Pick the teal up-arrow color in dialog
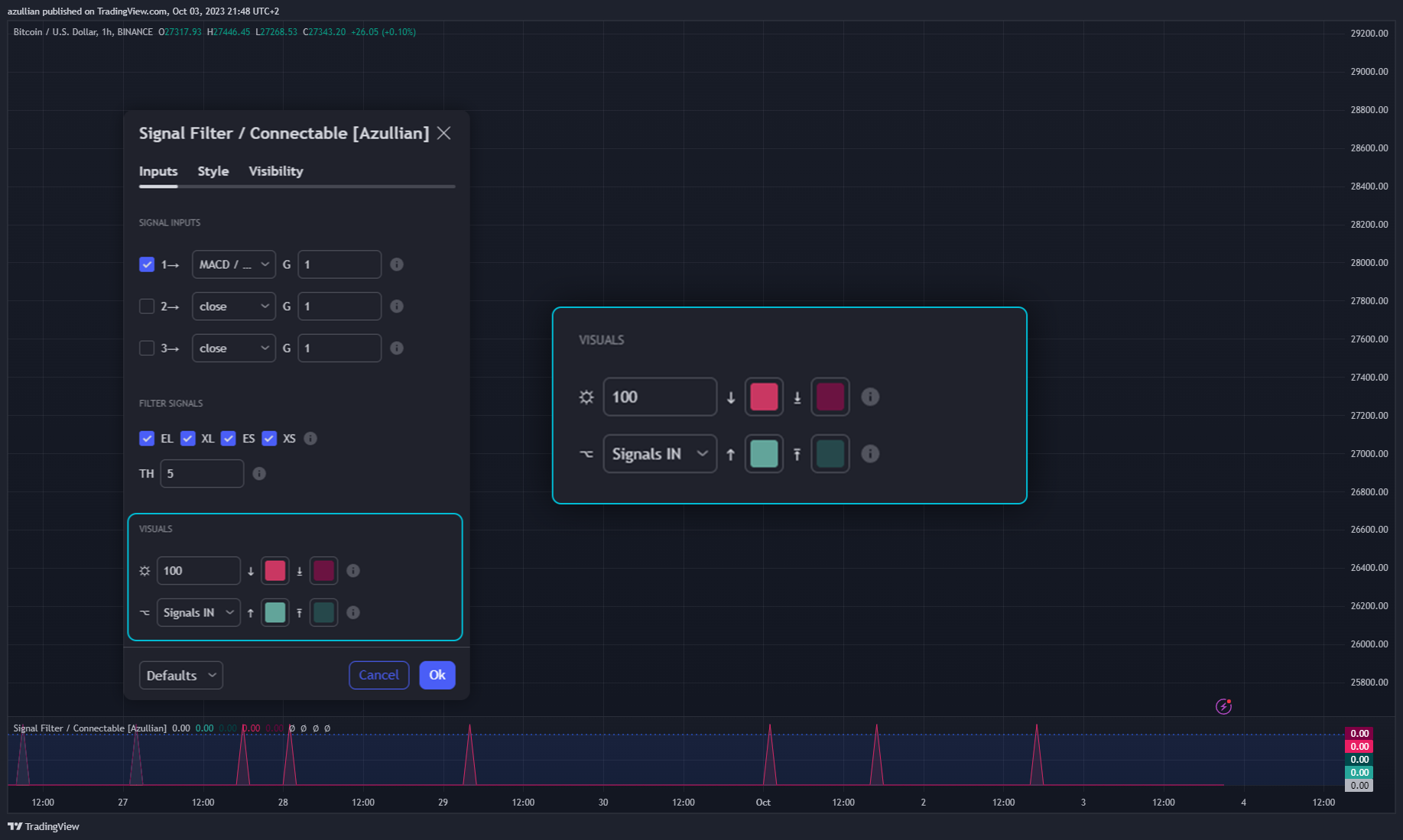 pos(275,613)
